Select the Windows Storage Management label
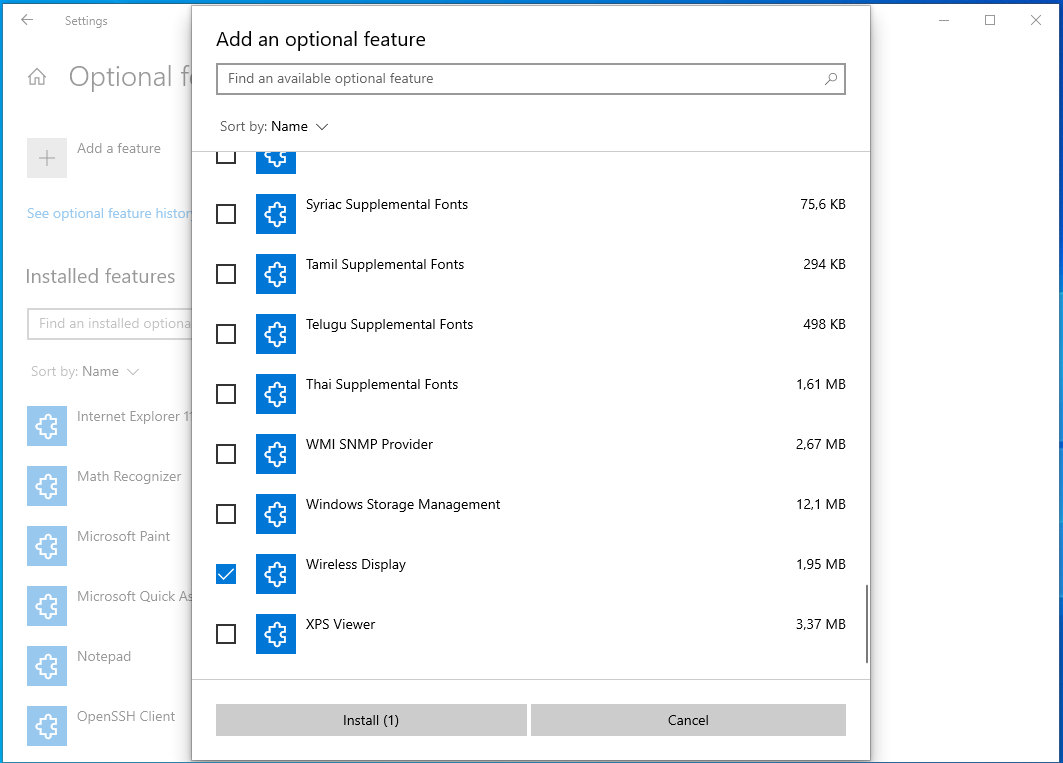The width and height of the screenshot is (1063, 763). point(403,505)
